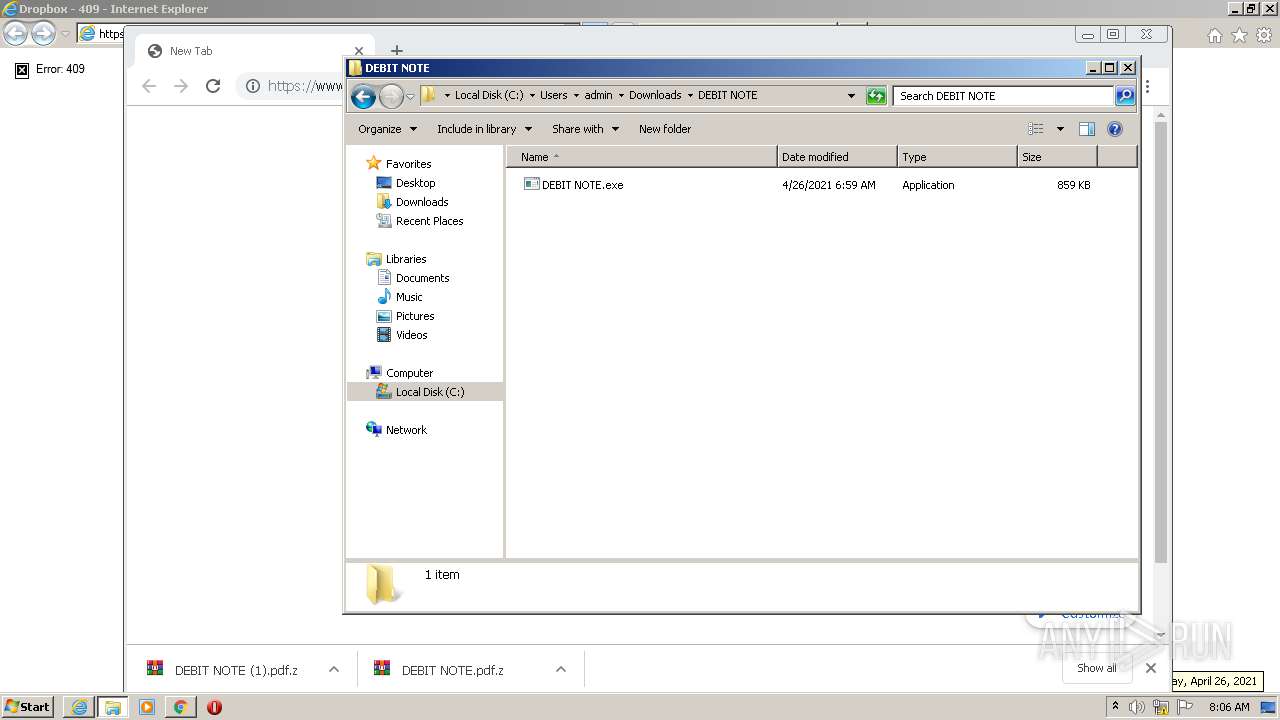Change view layout icon in Explorer toolbar
Image resolution: width=1280 pixels, height=720 pixels.
point(1036,129)
